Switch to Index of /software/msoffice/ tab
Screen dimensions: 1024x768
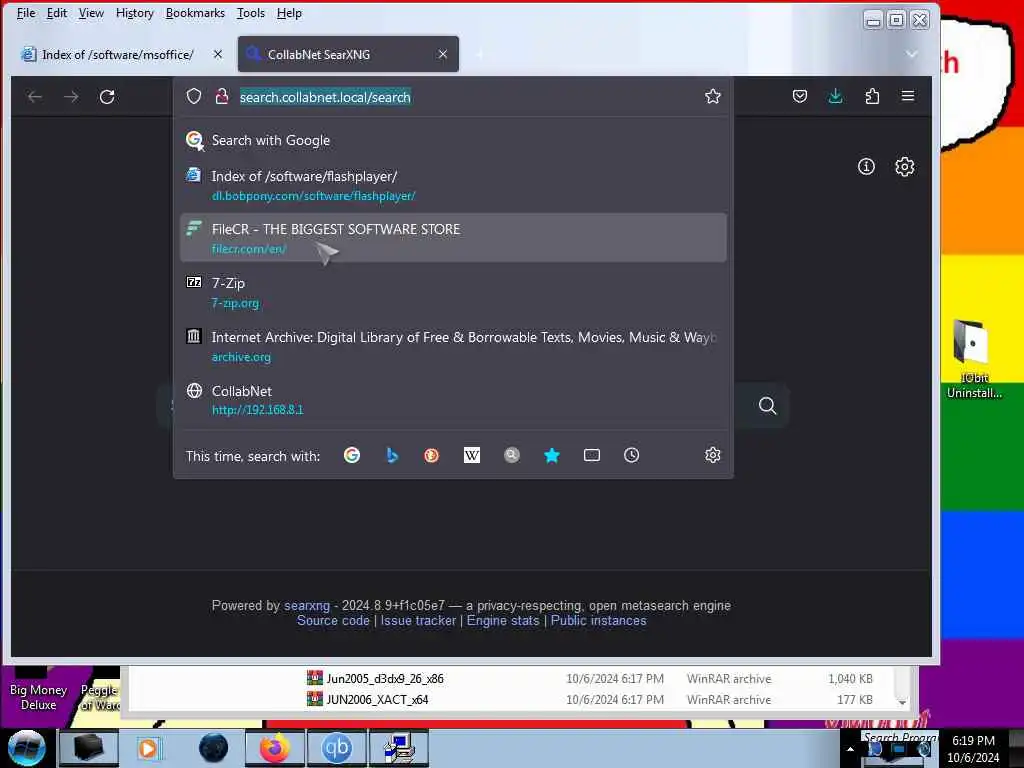(118, 55)
